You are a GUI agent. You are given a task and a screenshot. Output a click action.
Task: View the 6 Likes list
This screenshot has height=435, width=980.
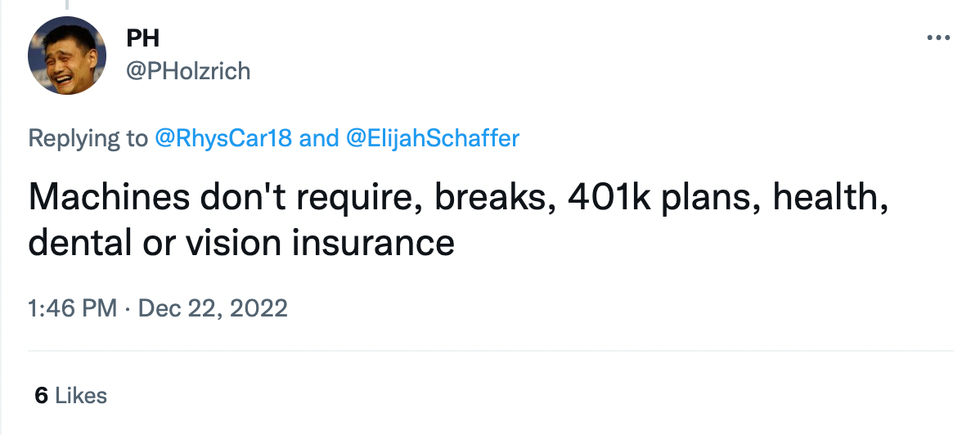click(x=70, y=395)
